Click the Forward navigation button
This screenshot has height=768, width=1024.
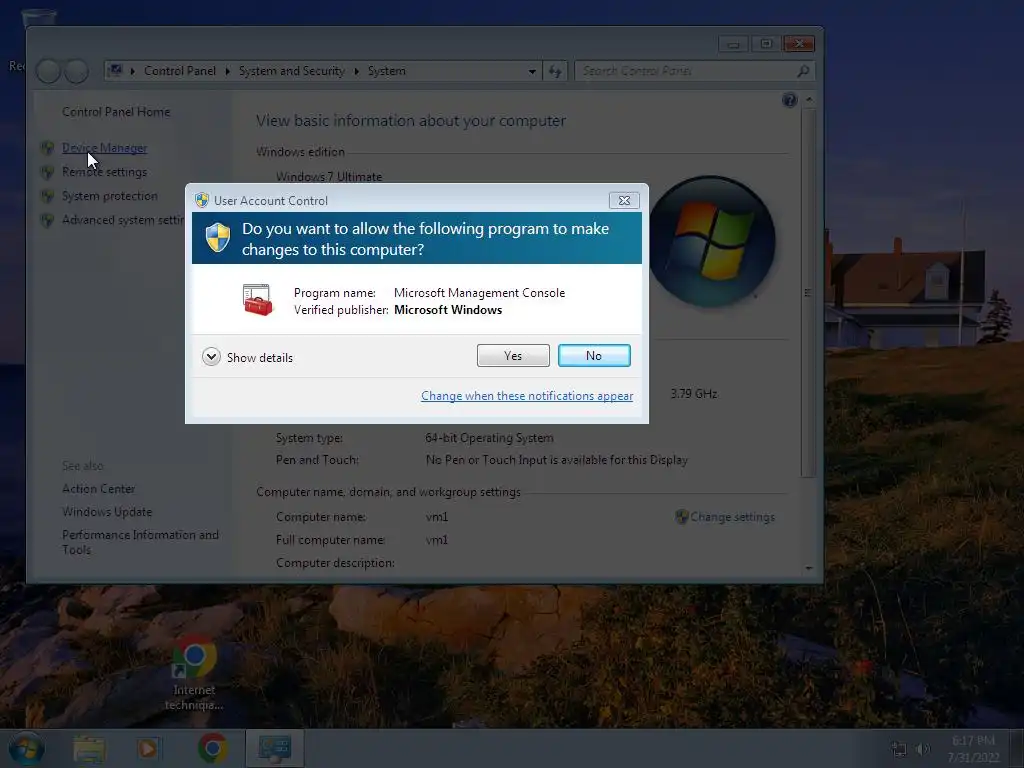76,71
